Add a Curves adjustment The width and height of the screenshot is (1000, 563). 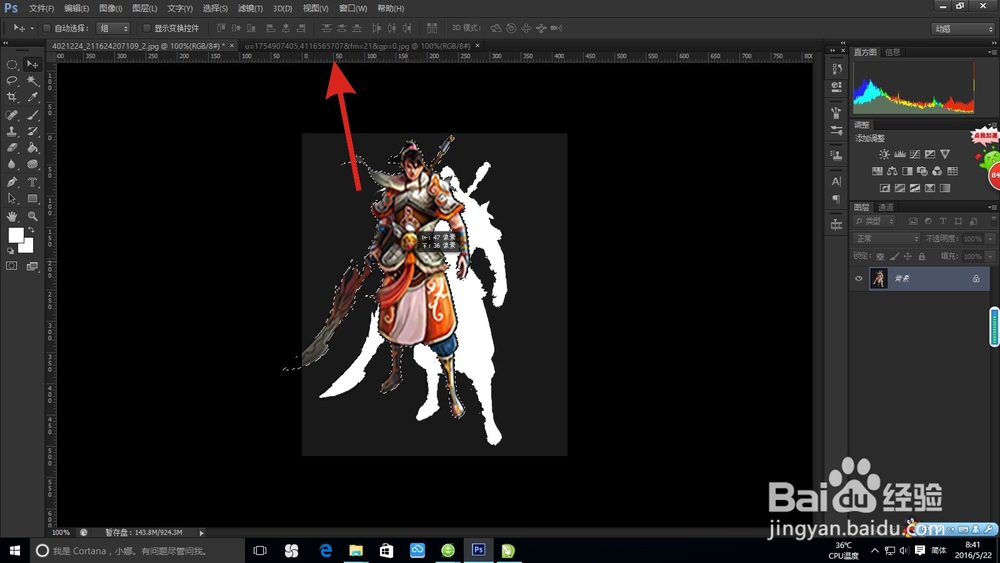(915, 154)
